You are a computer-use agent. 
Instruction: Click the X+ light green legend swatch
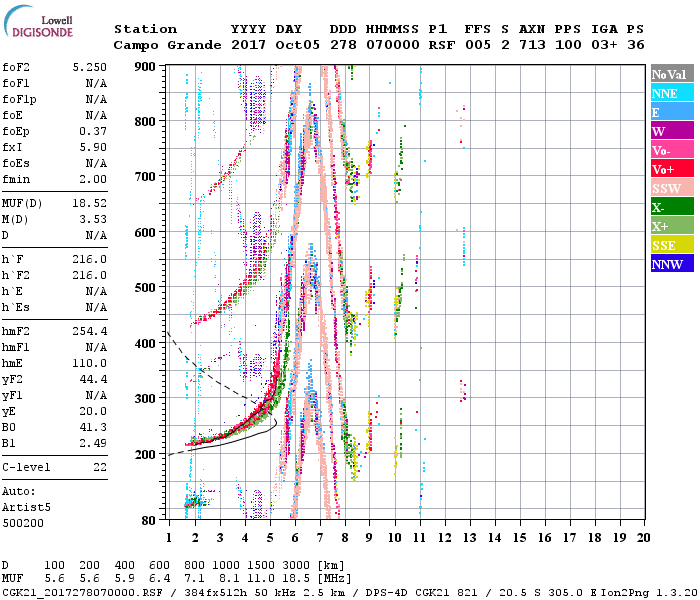click(x=672, y=226)
